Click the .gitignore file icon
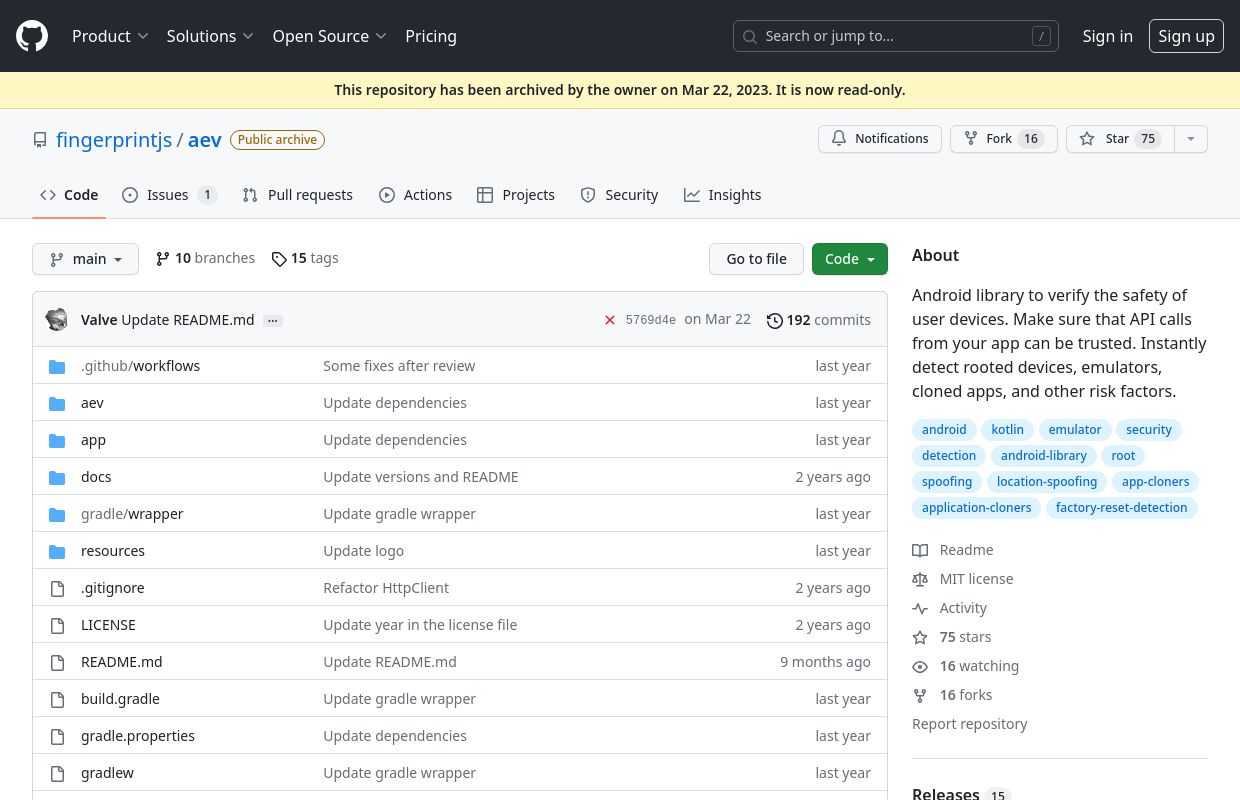 point(57,588)
